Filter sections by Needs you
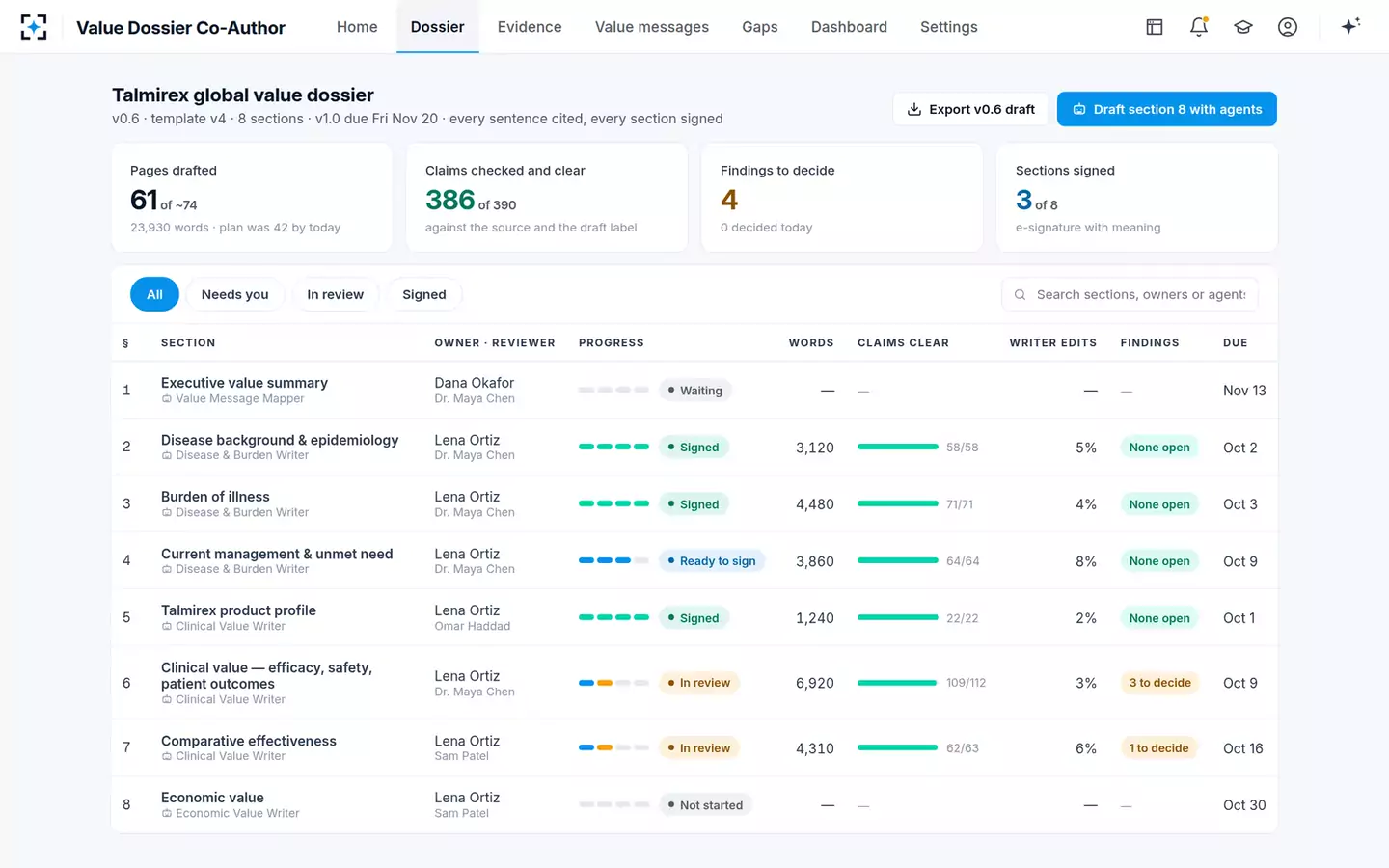The width and height of the screenshot is (1389, 868). (x=235, y=294)
